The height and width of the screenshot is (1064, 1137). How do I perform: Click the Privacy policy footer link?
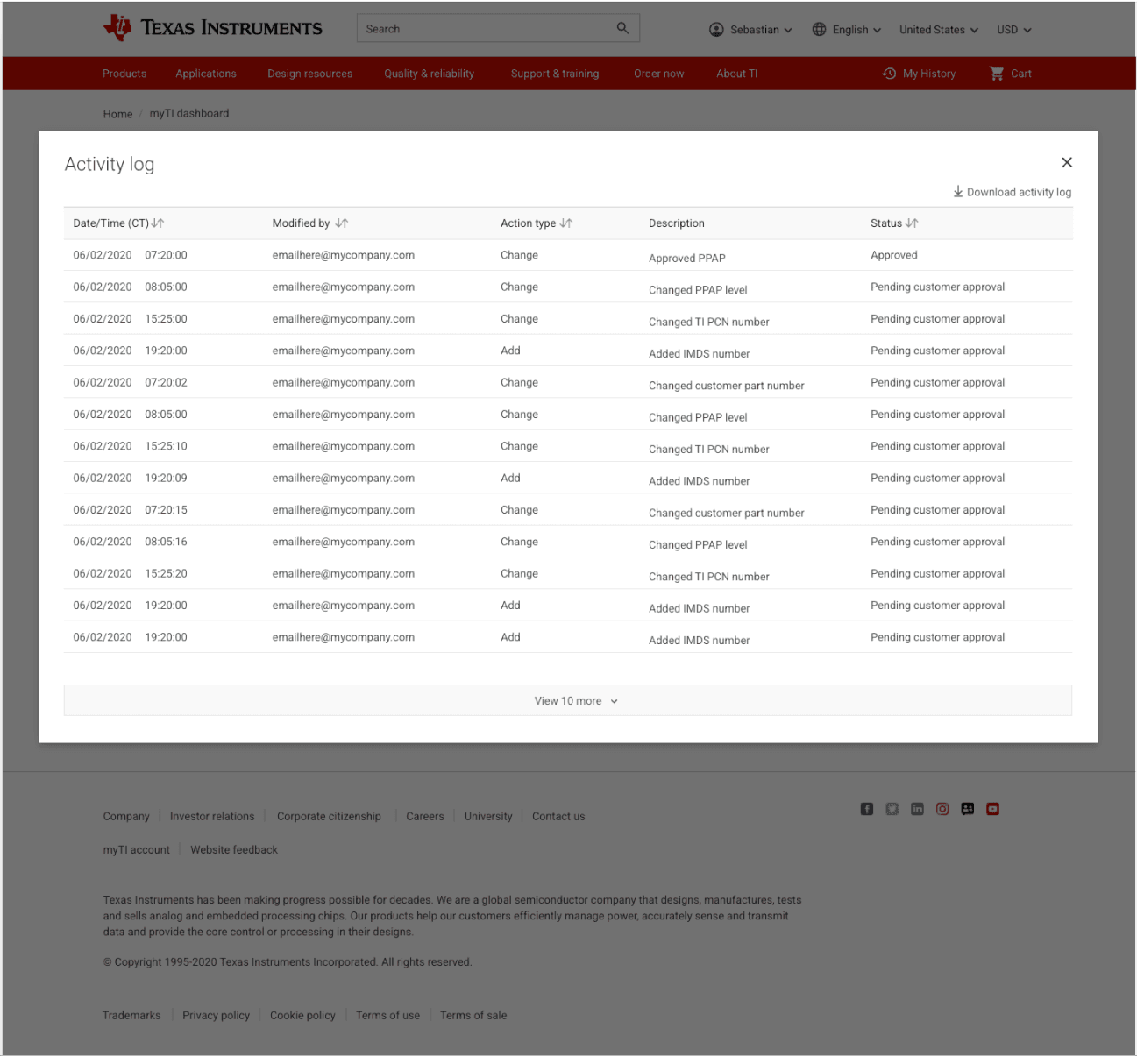click(217, 1015)
